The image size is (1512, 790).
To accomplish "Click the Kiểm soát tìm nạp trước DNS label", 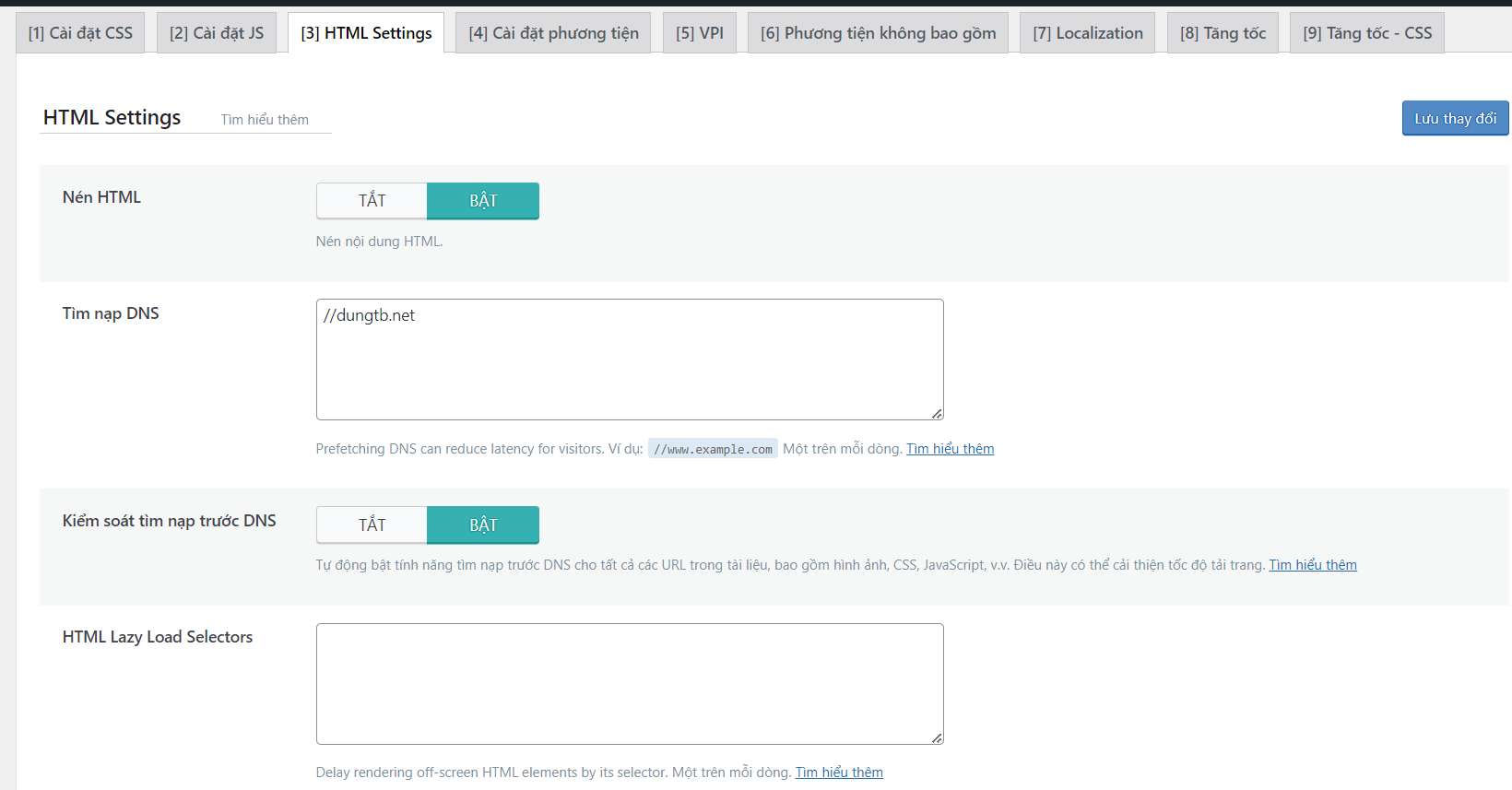I will point(170,521).
